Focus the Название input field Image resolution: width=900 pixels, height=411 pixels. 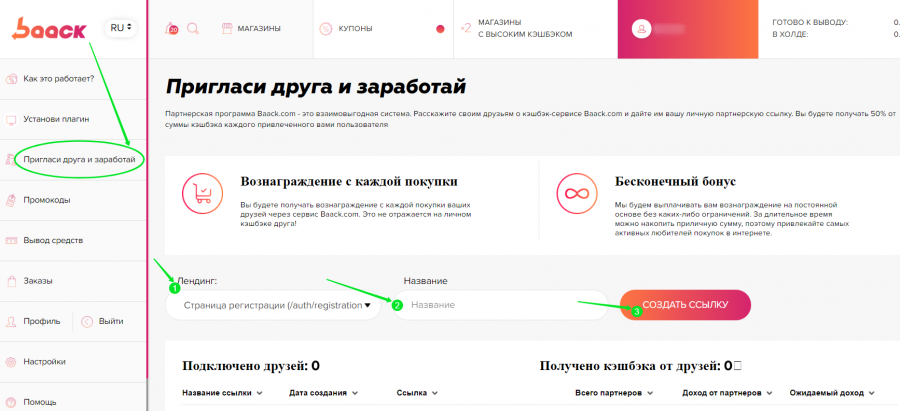click(x=499, y=305)
